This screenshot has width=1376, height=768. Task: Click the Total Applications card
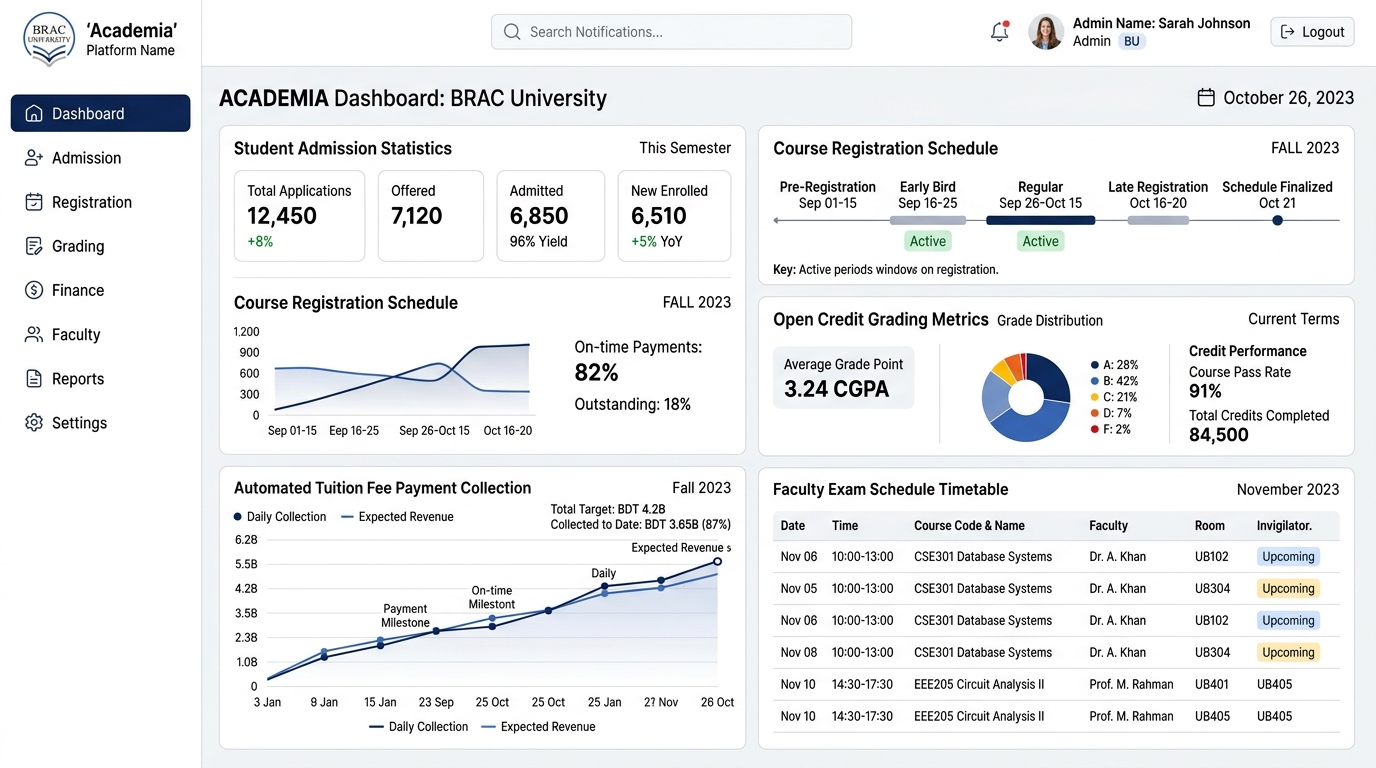pyautogui.click(x=299, y=216)
